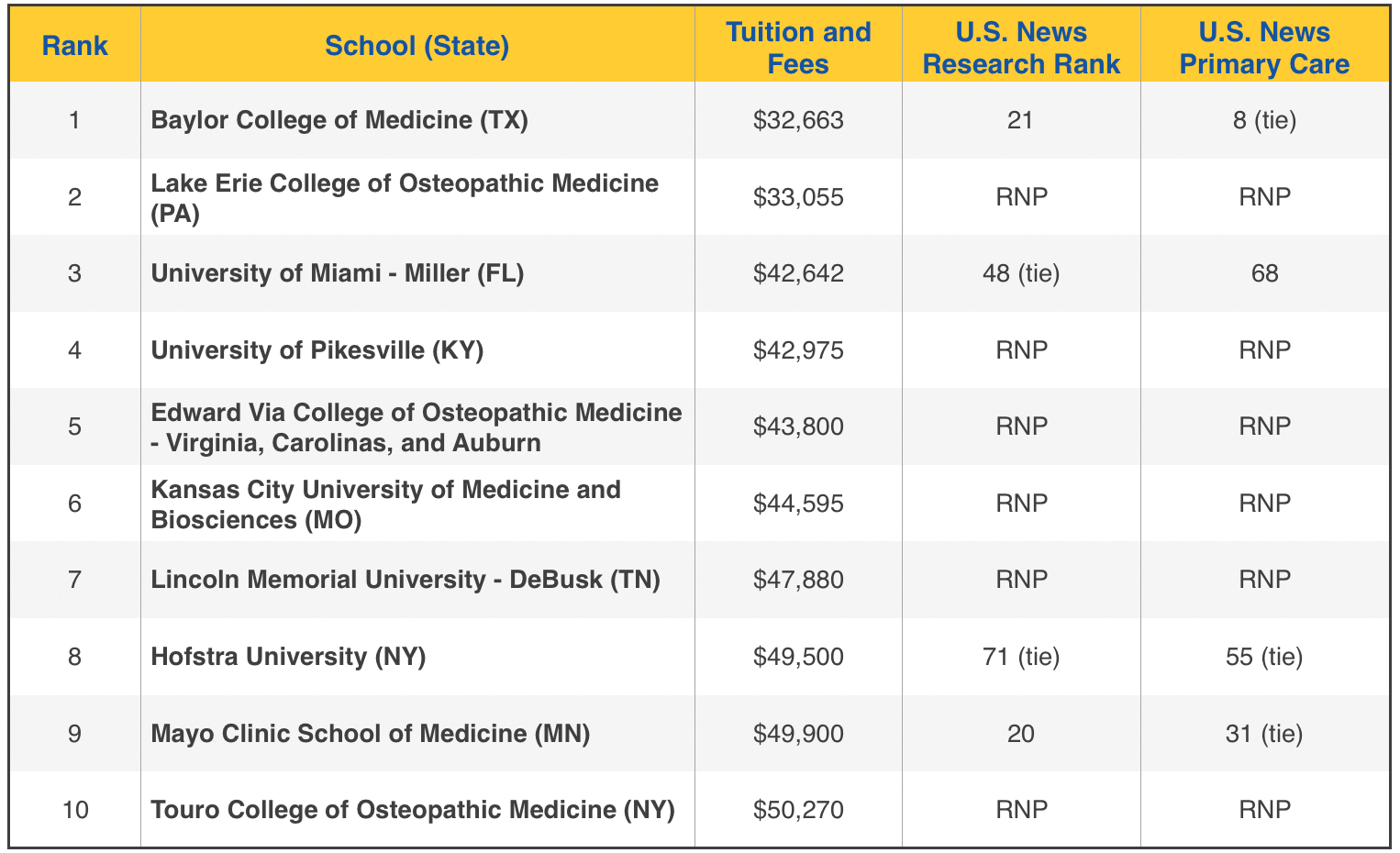
Task: Click Hofstra University (NY) row name
Action: (289, 657)
